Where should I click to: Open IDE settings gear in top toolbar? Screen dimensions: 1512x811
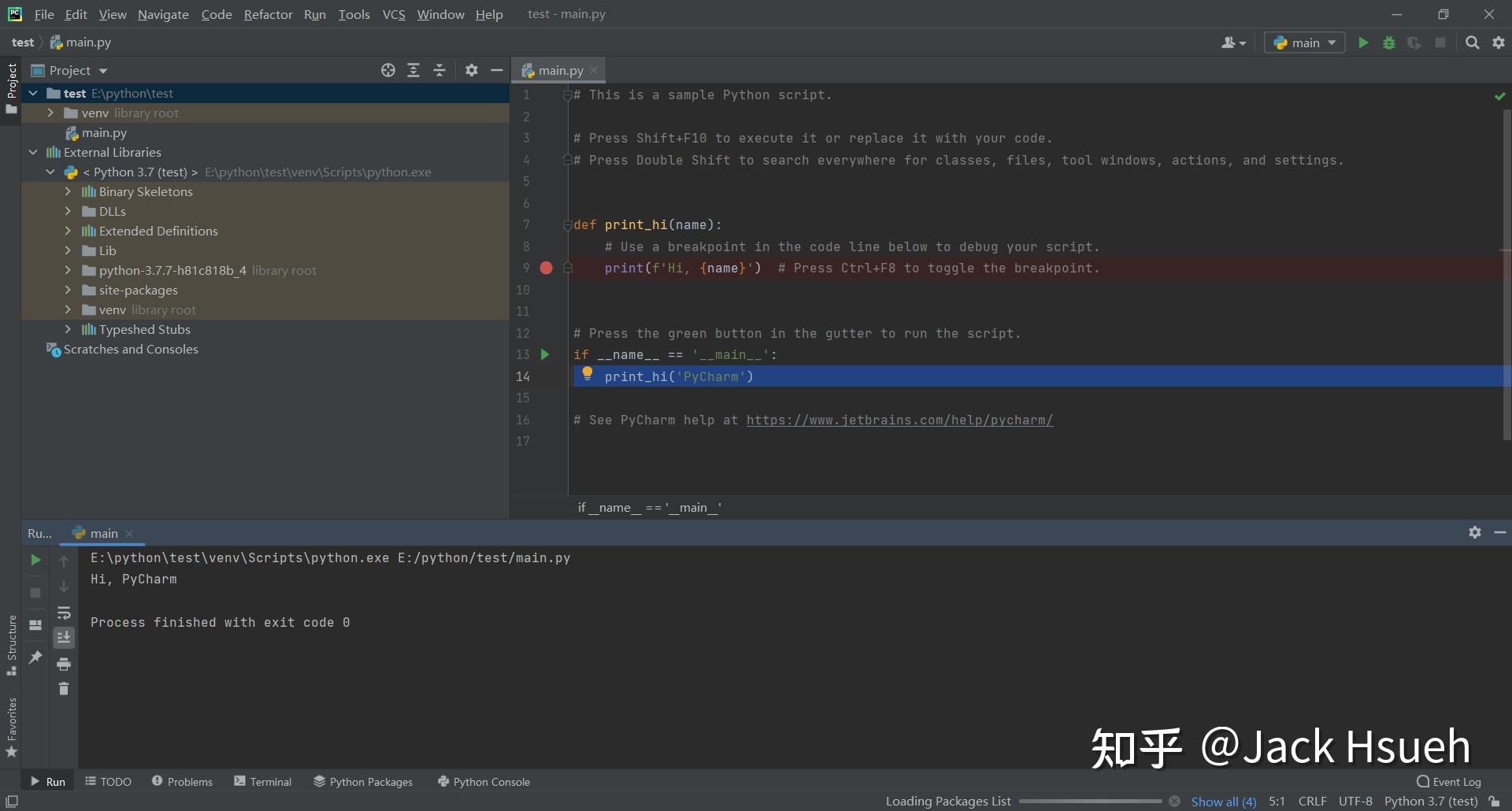pos(1499,43)
